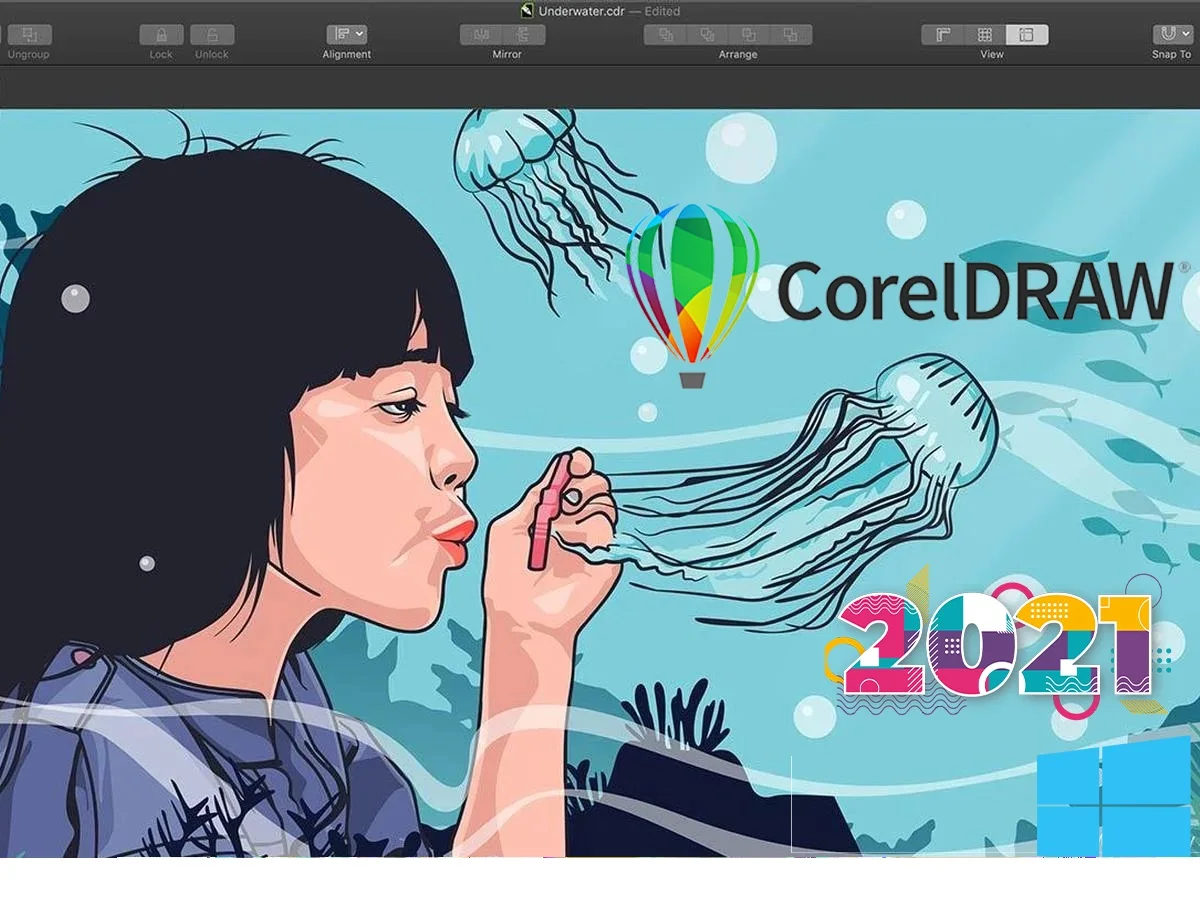
Task: Click the Lock icon in the toolbar
Action: (x=160, y=33)
